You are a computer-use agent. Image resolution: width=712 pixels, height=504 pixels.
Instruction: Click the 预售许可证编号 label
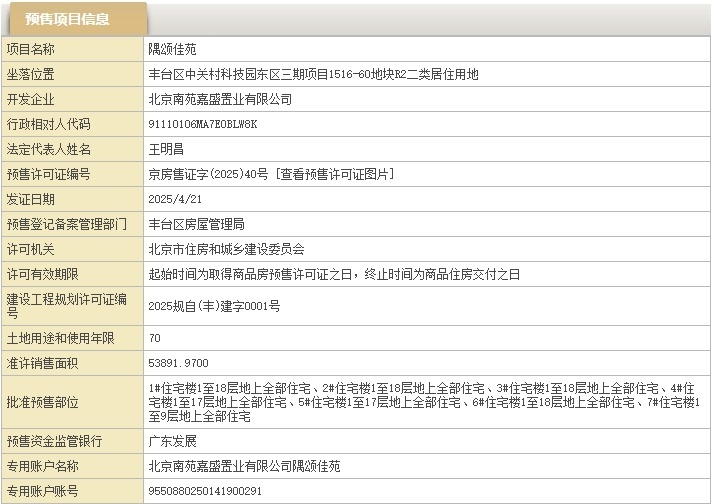click(x=49, y=174)
